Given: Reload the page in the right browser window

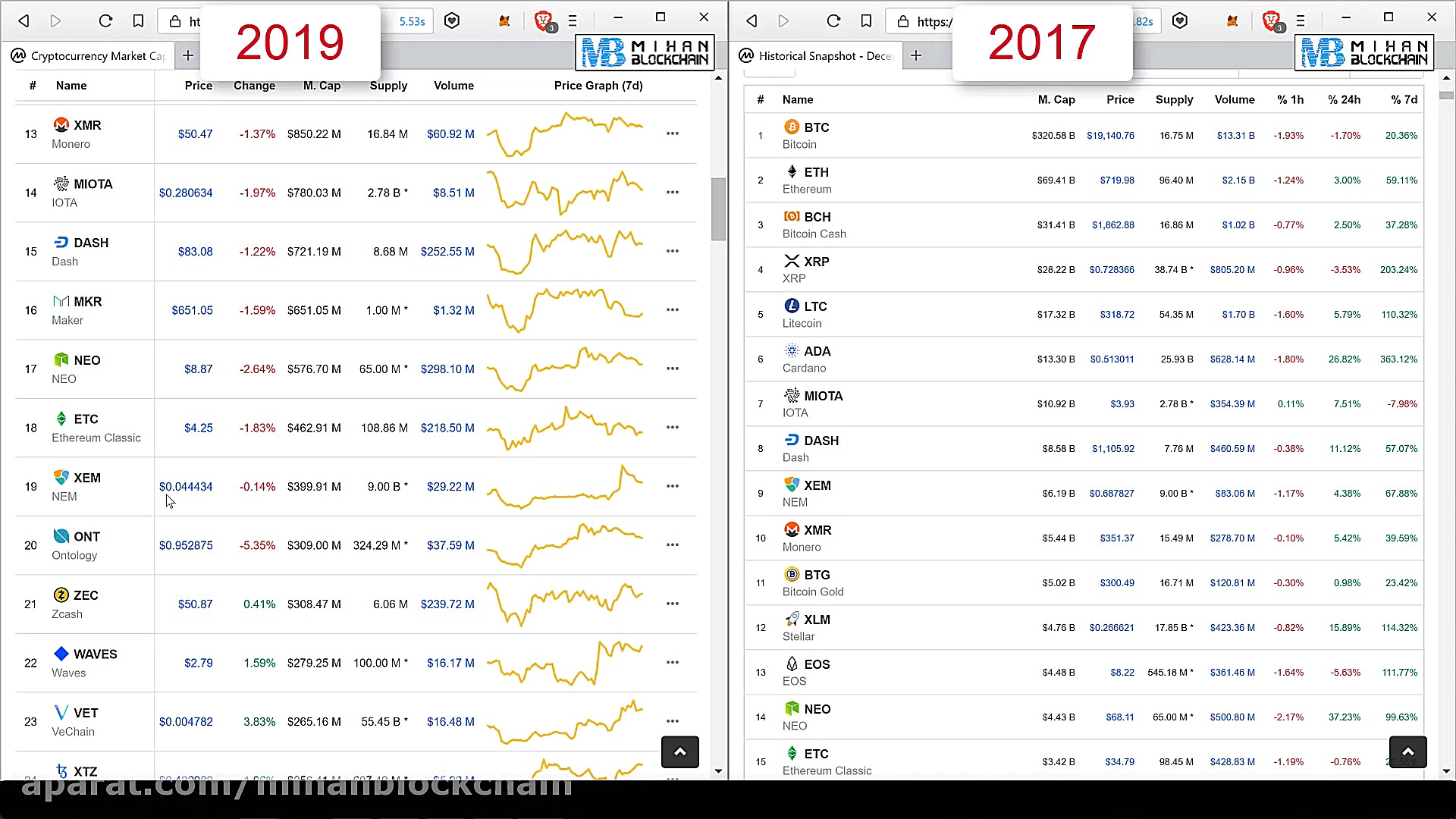Looking at the screenshot, I should click(x=833, y=20).
